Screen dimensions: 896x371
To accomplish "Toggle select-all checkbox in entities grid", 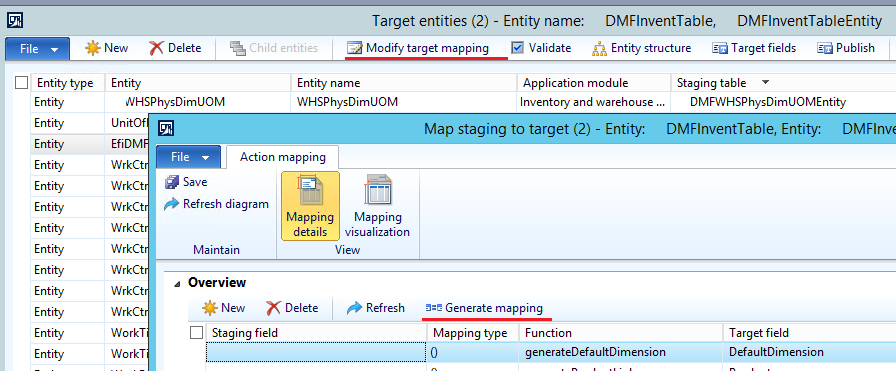I will 21,83.
